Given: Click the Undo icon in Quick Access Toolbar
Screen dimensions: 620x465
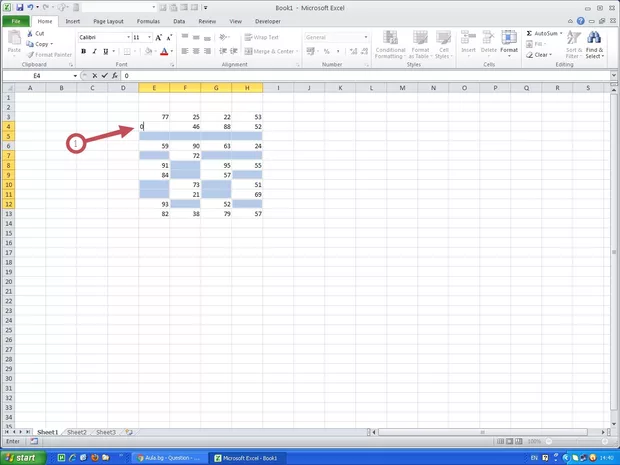Looking at the screenshot, I should coord(30,7).
